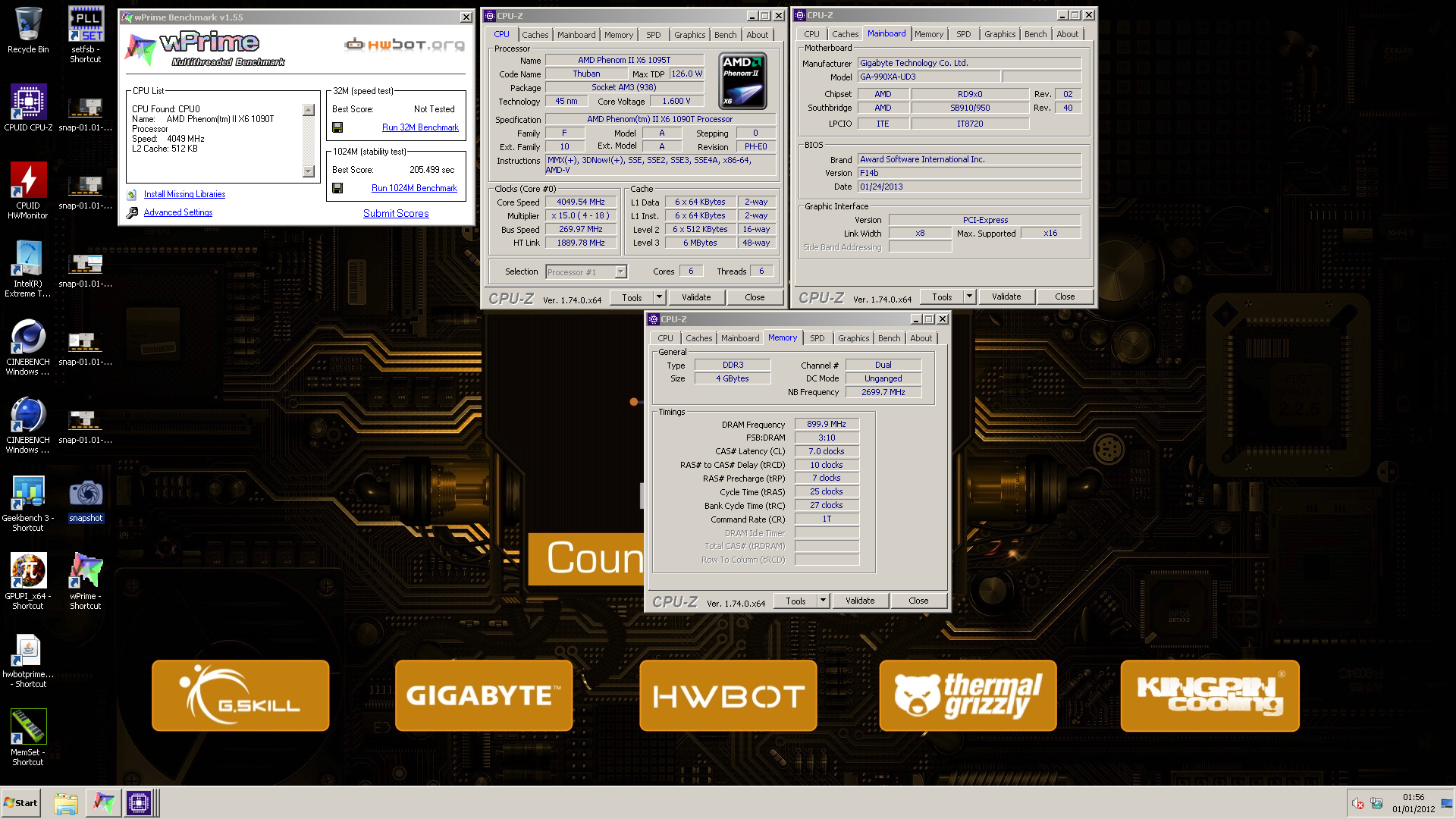Click the motherboard Model GA-990XA-UD3 field

coord(929,77)
